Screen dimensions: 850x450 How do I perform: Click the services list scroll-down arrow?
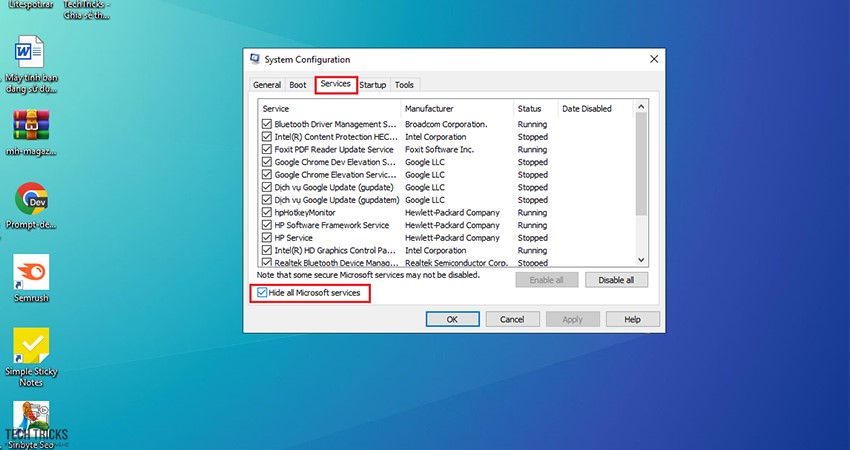(x=641, y=260)
